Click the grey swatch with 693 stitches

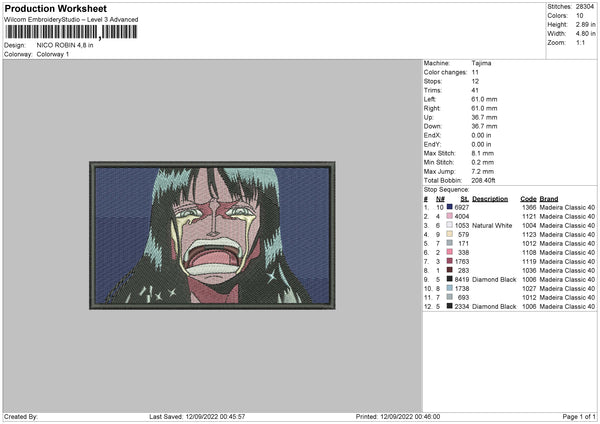pyautogui.click(x=450, y=297)
